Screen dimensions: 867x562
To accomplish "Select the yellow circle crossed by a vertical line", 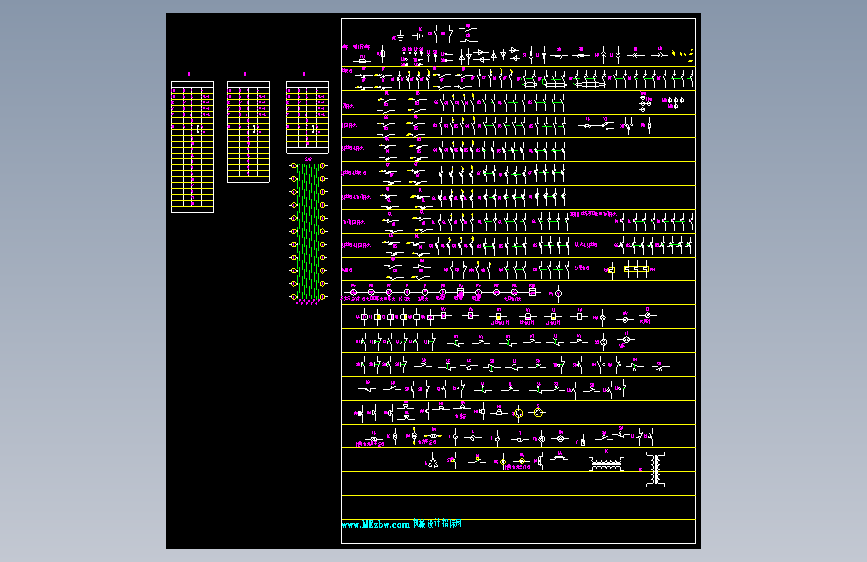I will coord(518,413).
